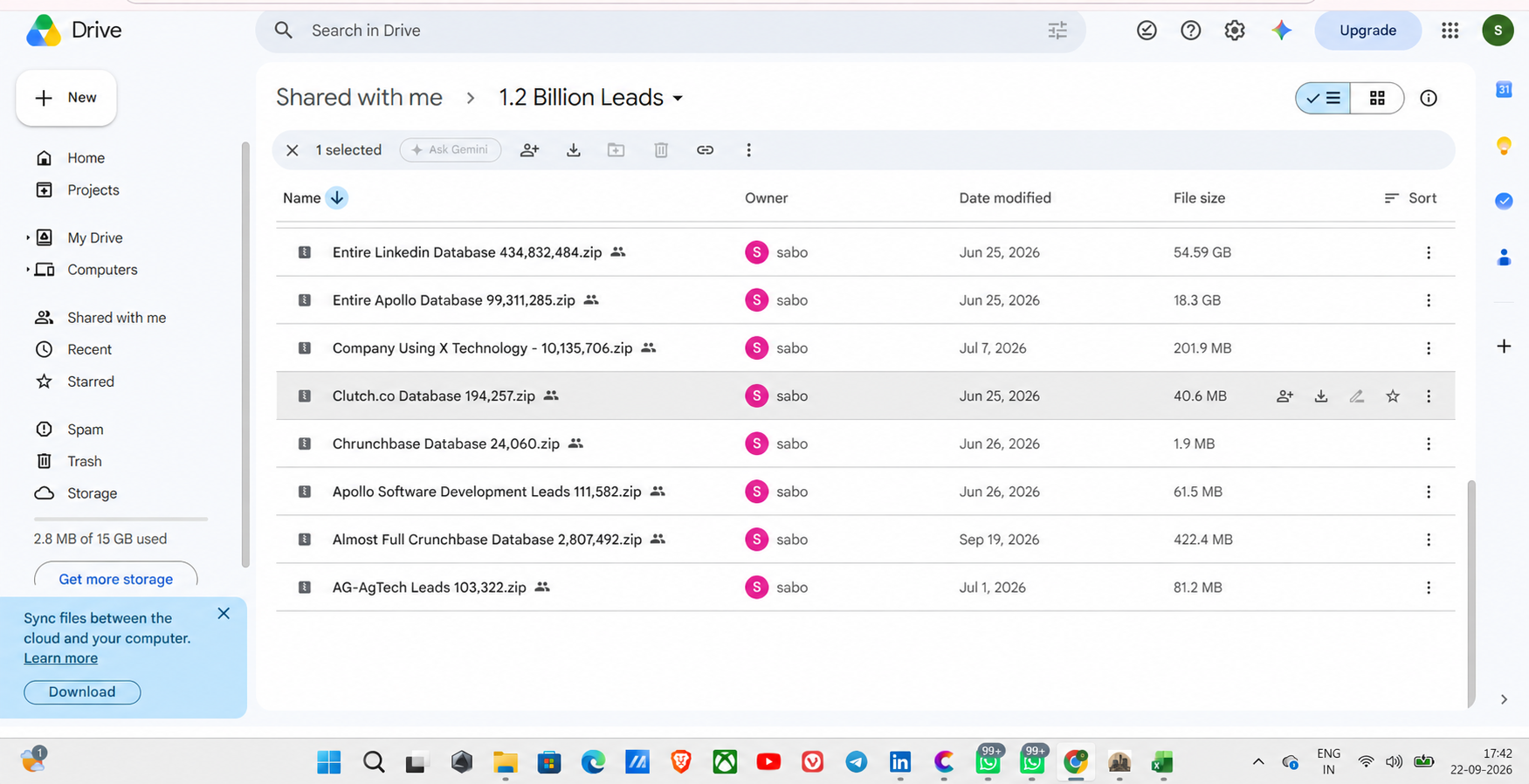
Task: Open Recent in the sidebar
Action: 89,349
